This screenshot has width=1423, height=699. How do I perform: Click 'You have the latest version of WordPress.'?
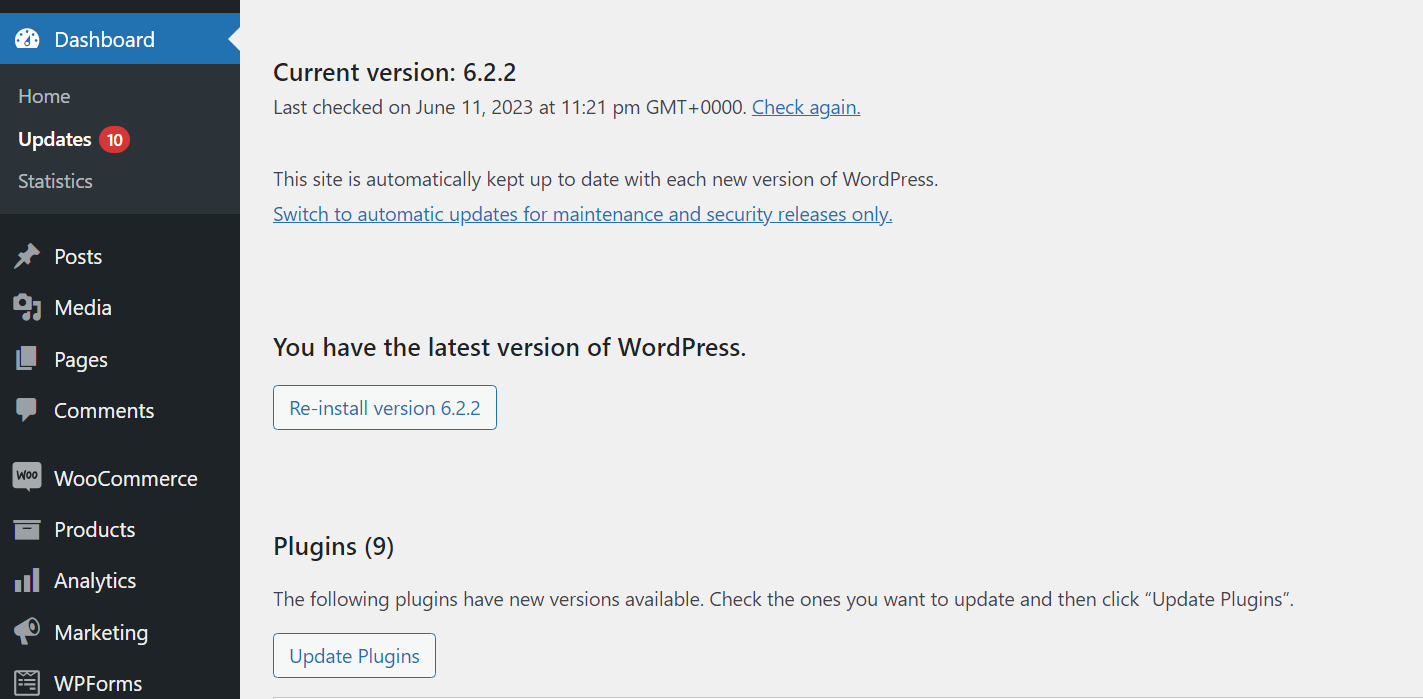click(510, 348)
